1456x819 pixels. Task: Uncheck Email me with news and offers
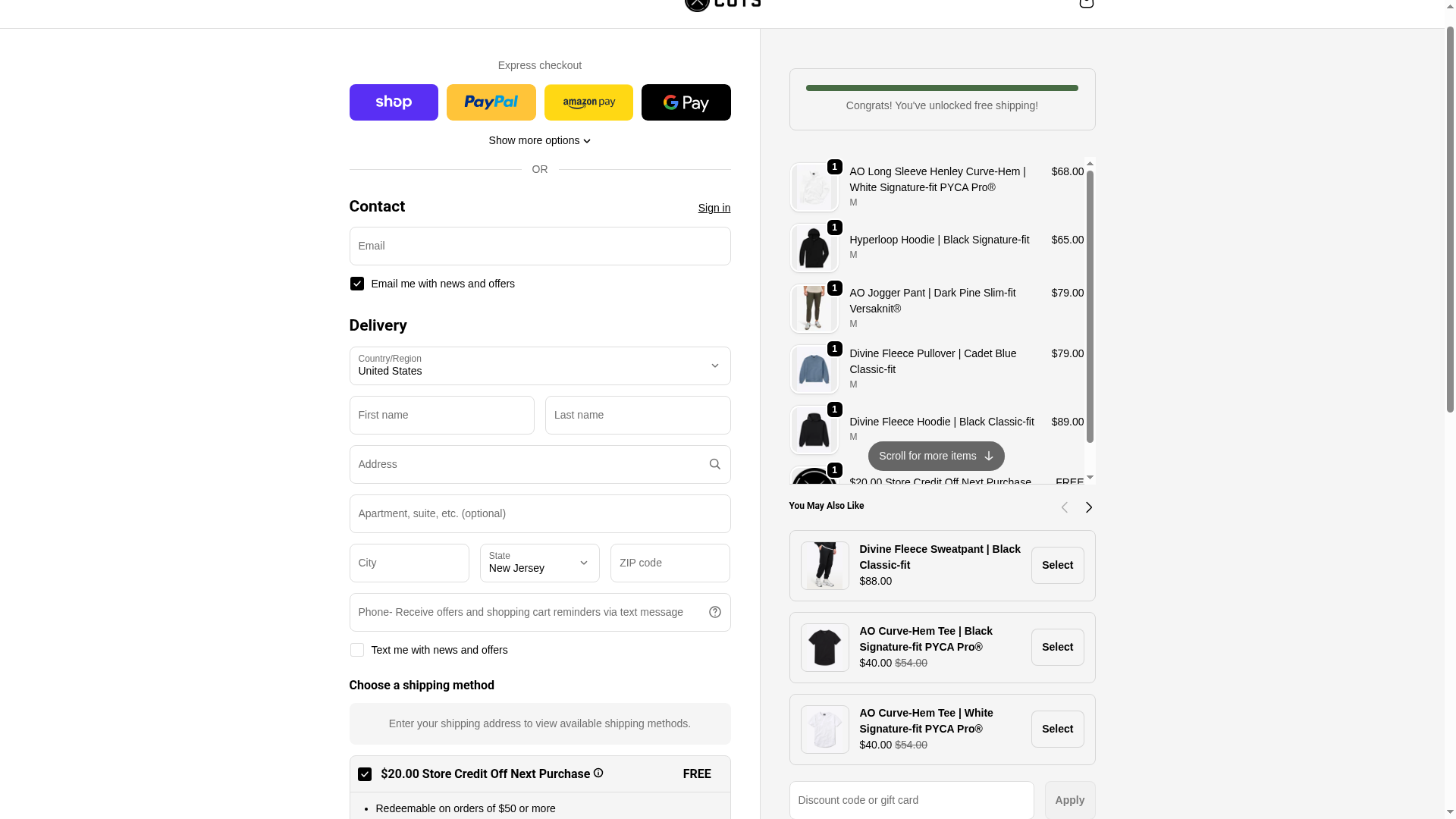(357, 284)
